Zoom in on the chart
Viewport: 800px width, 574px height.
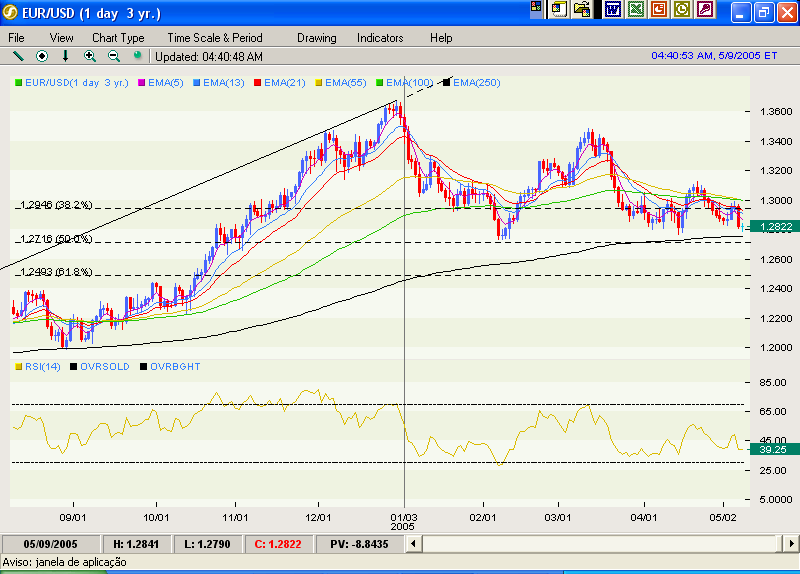click(90, 56)
